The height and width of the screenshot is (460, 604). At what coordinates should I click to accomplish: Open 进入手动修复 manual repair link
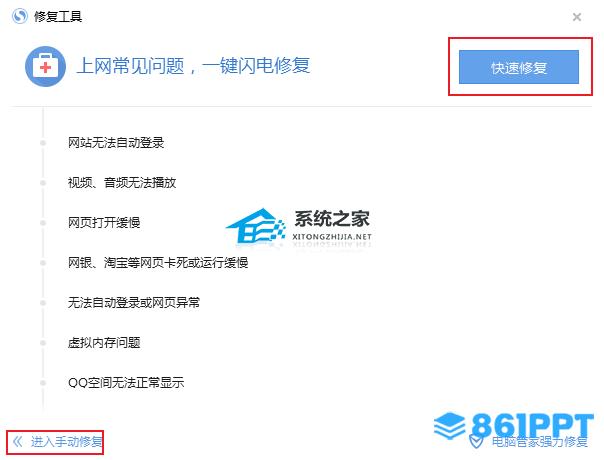67,442
